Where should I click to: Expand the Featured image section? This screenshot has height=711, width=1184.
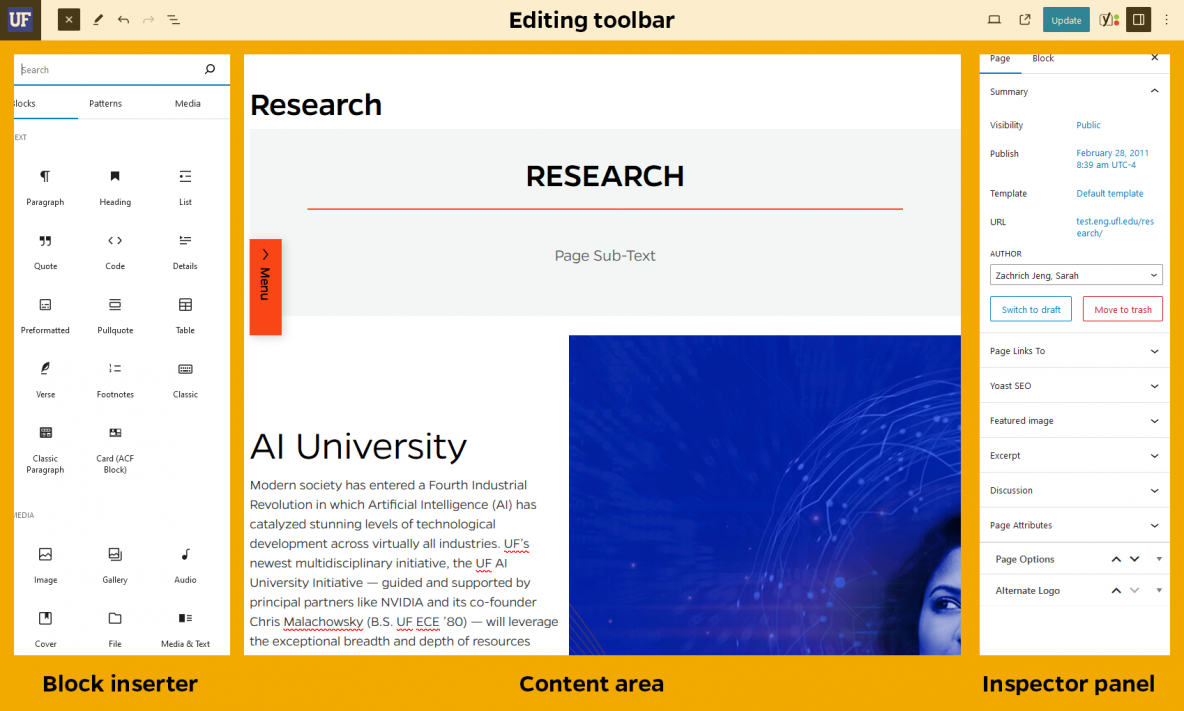[x=1074, y=420]
